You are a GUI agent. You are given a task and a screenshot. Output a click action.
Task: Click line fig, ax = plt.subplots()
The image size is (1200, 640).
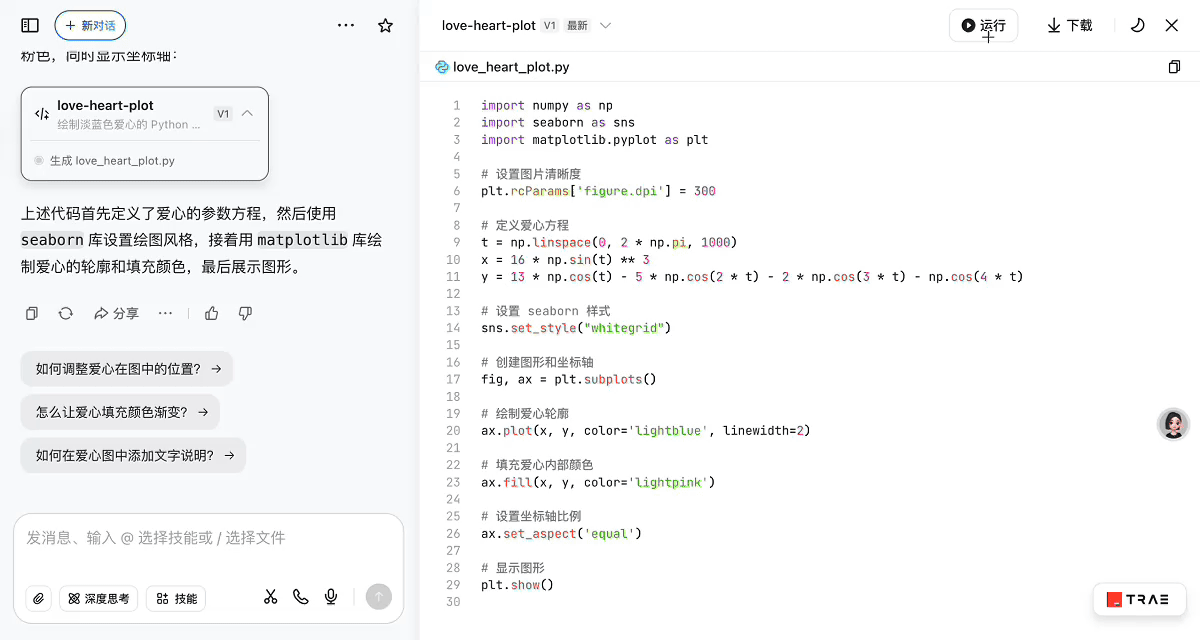point(568,379)
